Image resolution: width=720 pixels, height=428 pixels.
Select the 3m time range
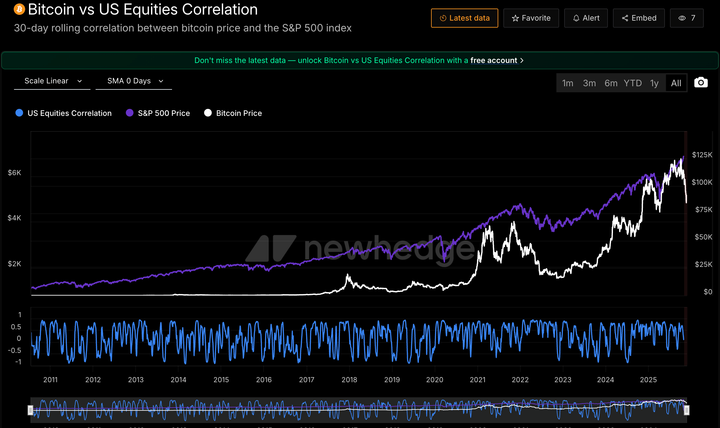point(589,83)
